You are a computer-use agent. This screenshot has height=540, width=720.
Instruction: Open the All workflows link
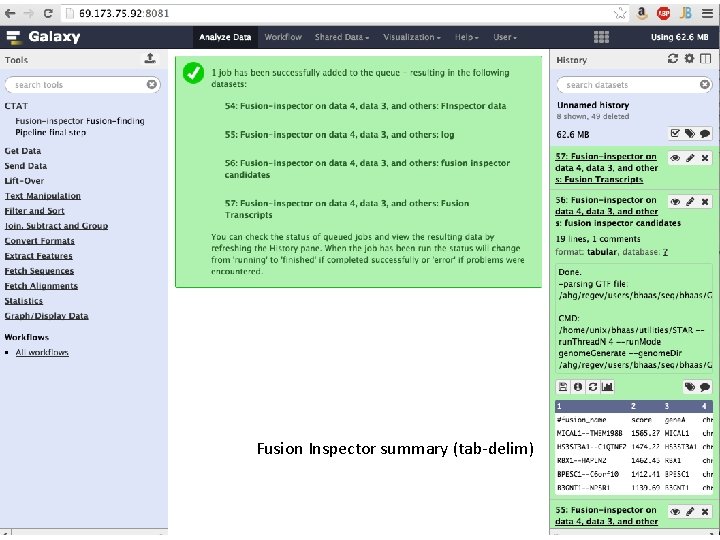[x=42, y=352]
